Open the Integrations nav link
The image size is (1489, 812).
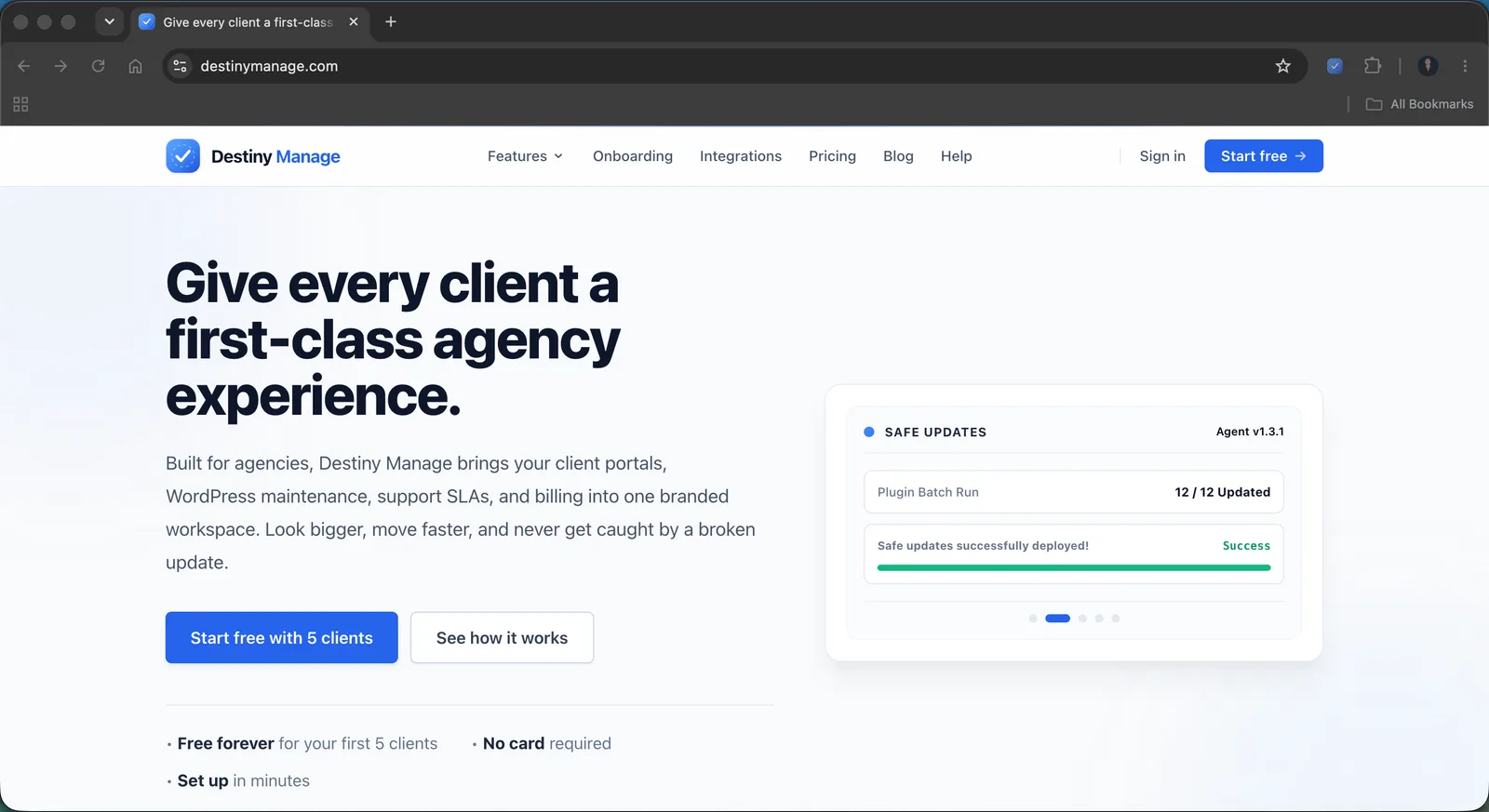pyautogui.click(x=741, y=156)
